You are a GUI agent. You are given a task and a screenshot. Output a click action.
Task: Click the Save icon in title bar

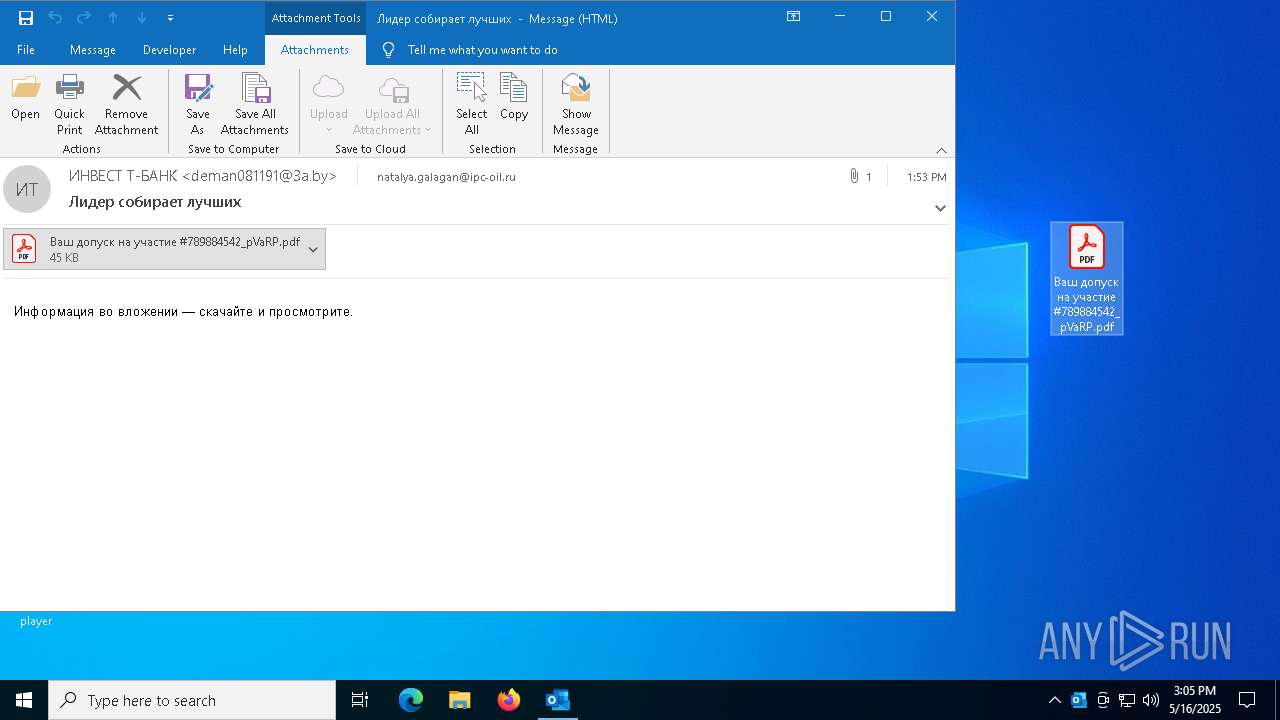point(26,17)
